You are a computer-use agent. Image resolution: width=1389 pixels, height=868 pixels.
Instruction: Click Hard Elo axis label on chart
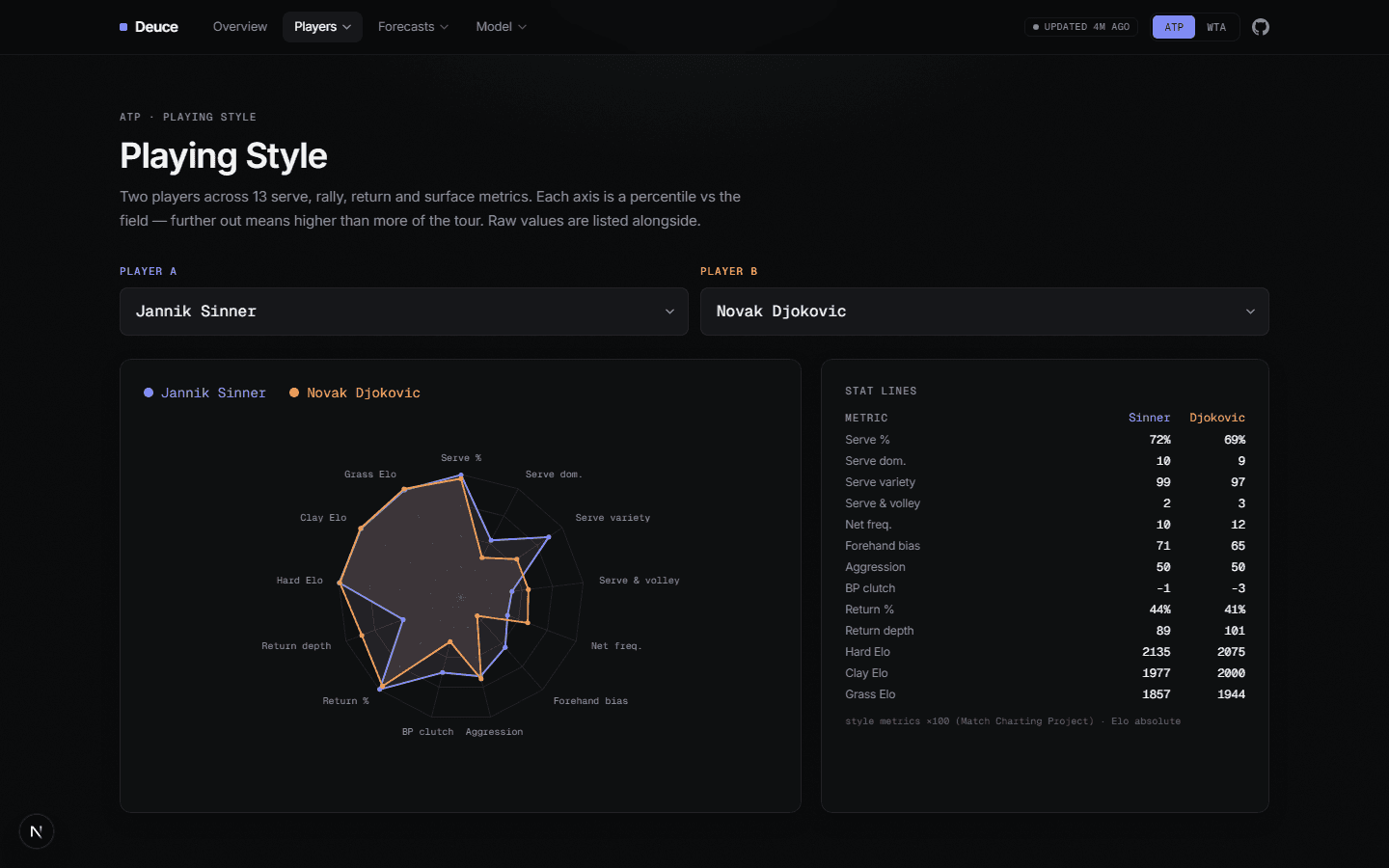click(x=299, y=581)
